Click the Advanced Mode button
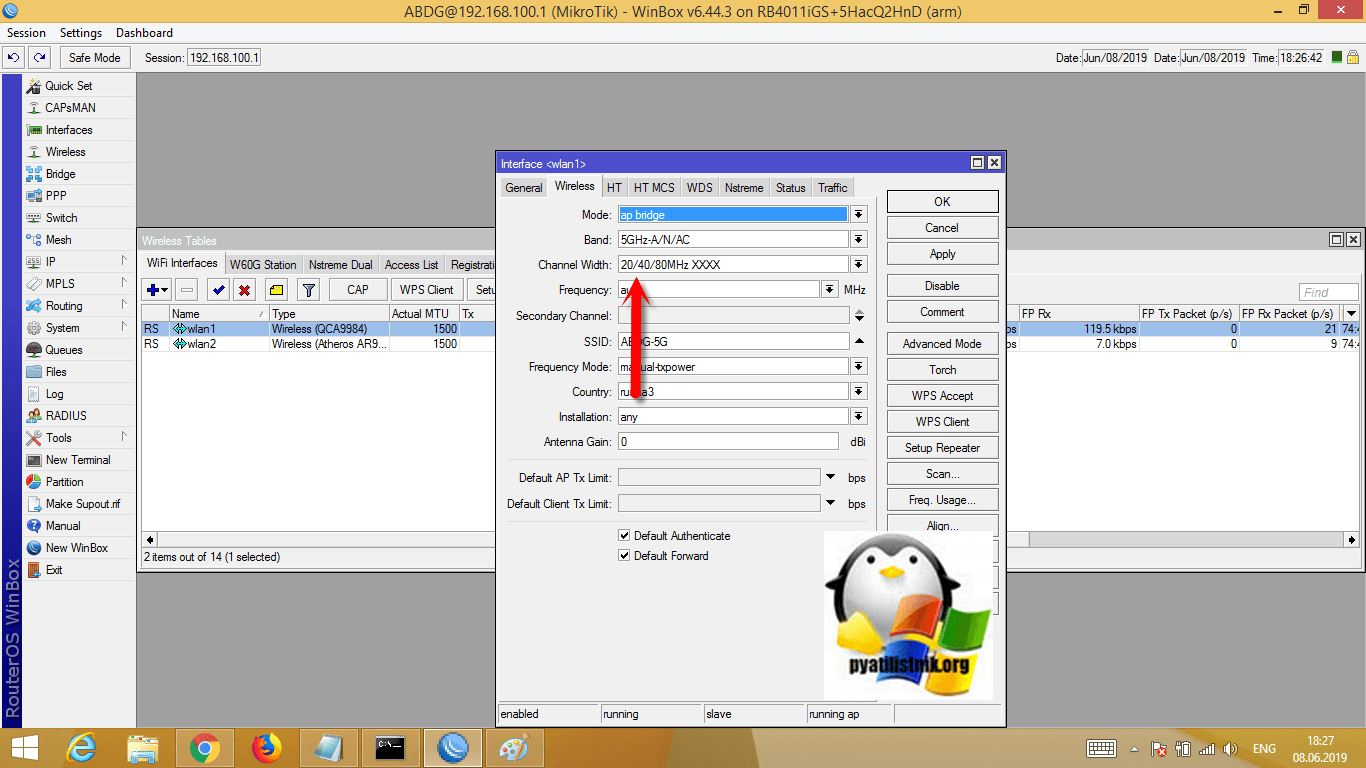The width and height of the screenshot is (1366, 768). coord(942,344)
